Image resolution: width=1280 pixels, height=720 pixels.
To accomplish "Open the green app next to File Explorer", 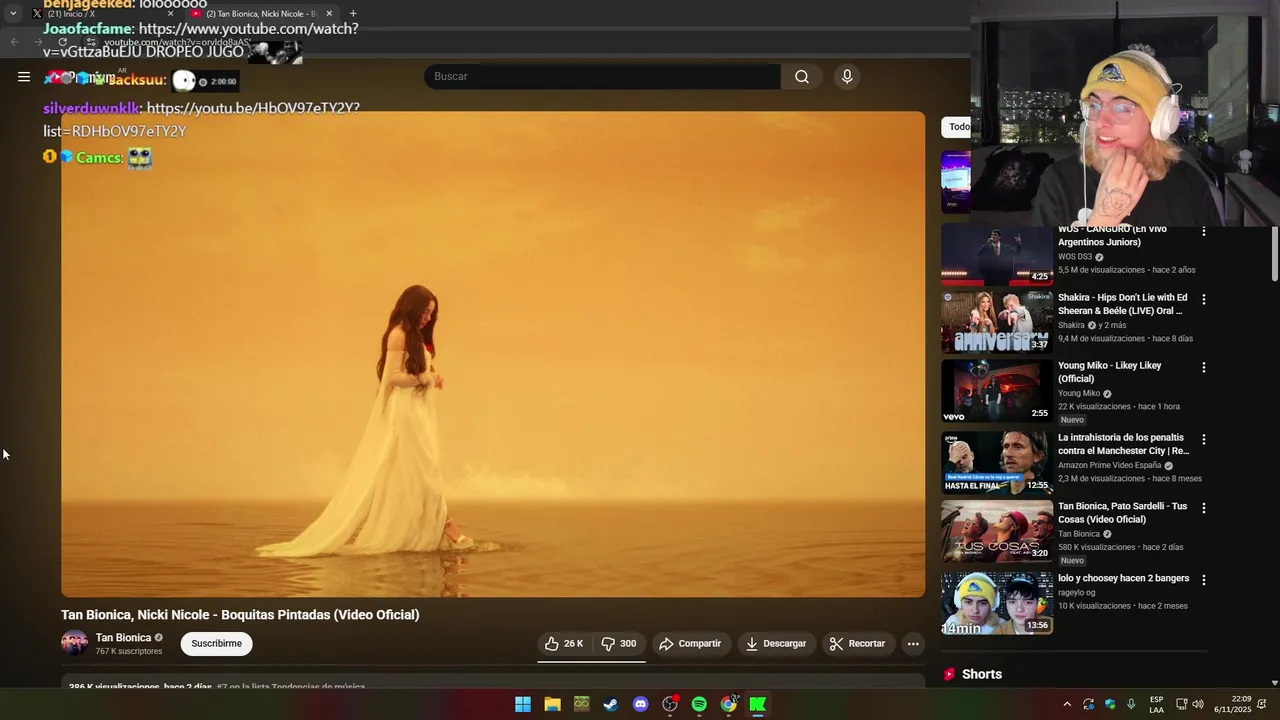I will (x=582, y=705).
